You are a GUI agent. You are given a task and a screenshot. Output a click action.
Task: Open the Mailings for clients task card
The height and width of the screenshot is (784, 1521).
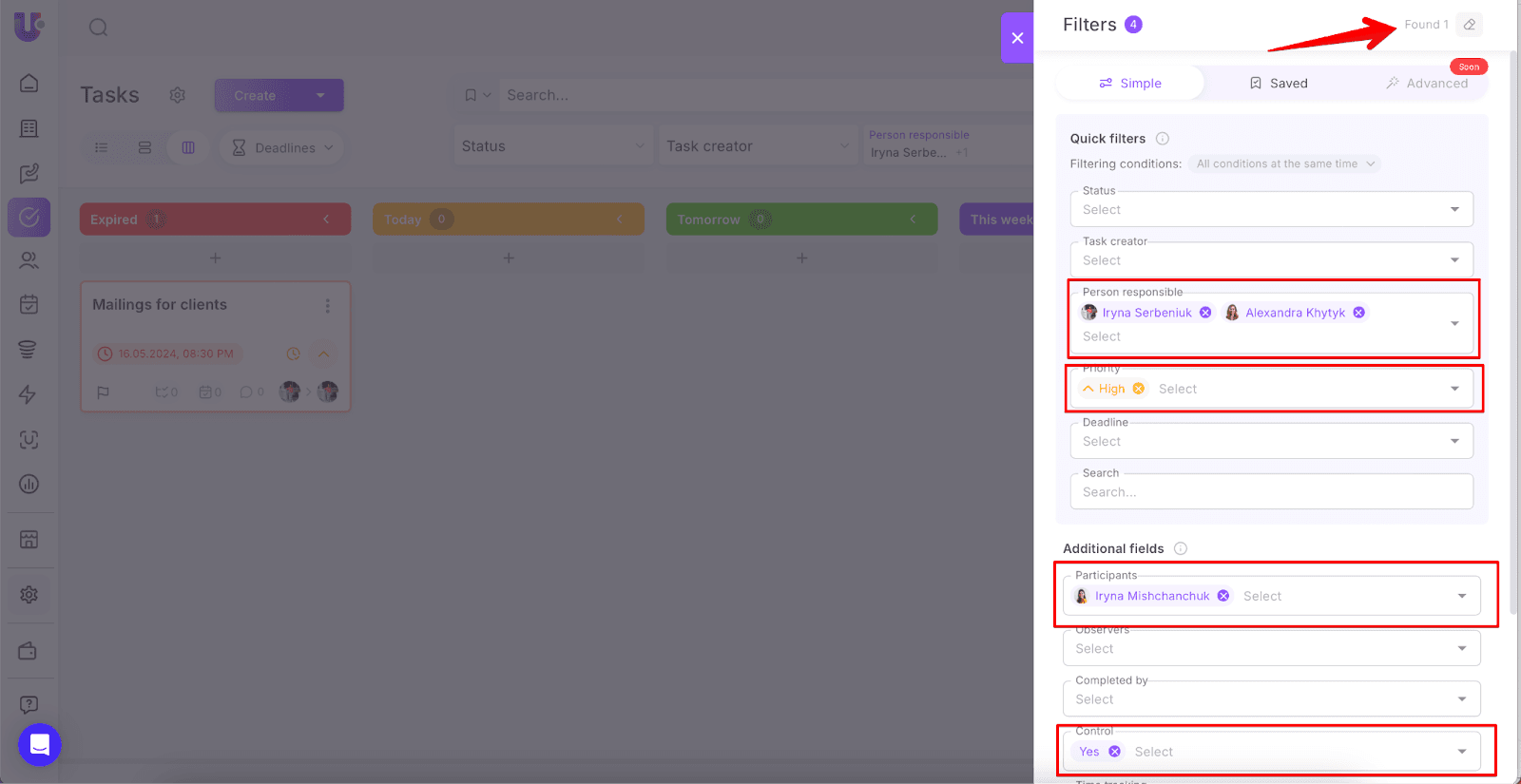[x=160, y=305]
